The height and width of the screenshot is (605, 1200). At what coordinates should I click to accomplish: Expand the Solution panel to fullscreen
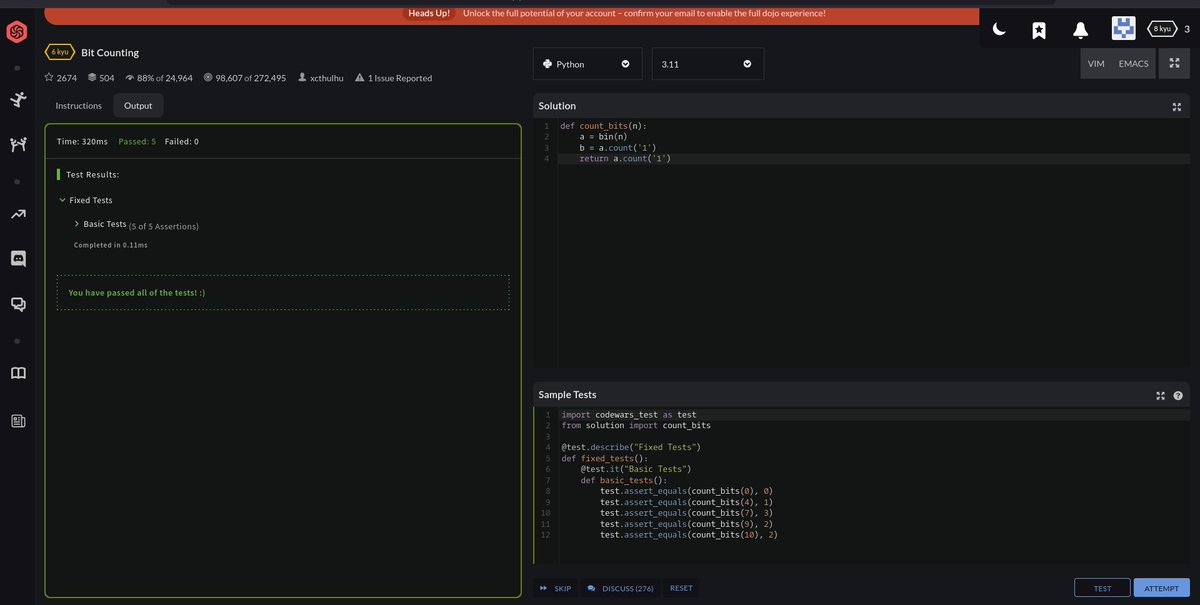point(1177,106)
